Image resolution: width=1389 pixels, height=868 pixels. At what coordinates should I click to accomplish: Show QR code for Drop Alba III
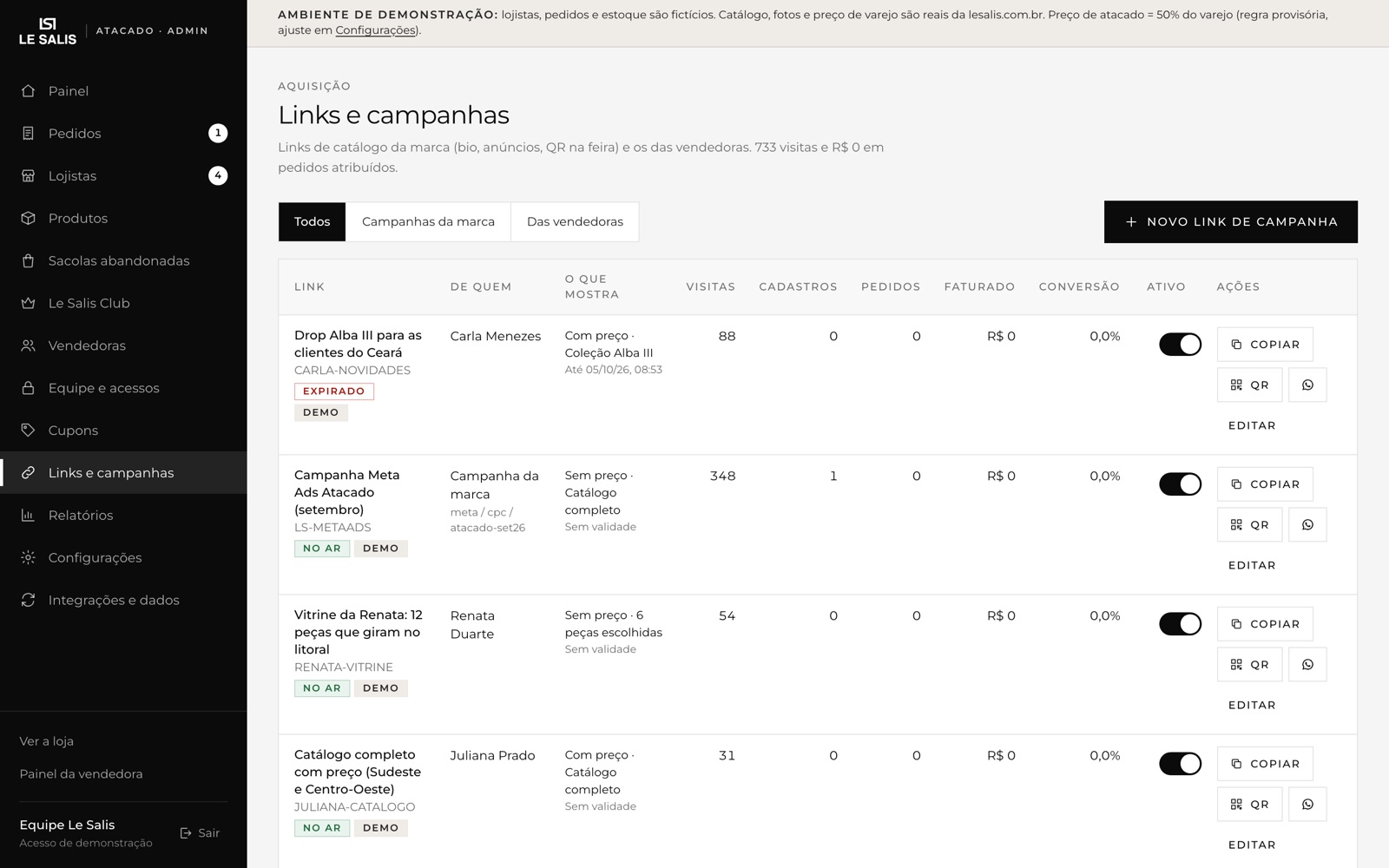(x=1249, y=385)
